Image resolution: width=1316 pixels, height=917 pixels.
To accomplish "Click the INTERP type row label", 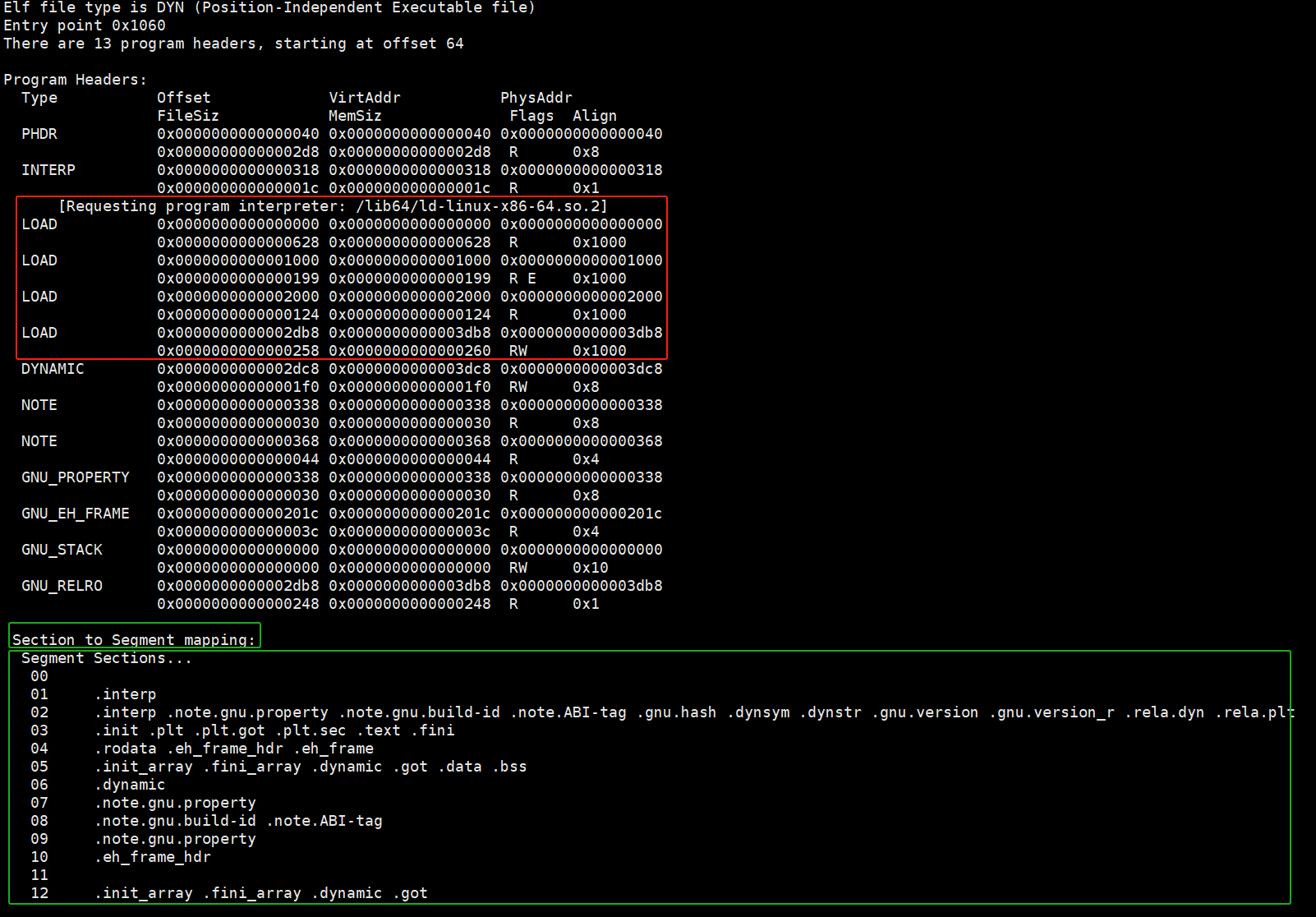I will pyautogui.click(x=48, y=170).
